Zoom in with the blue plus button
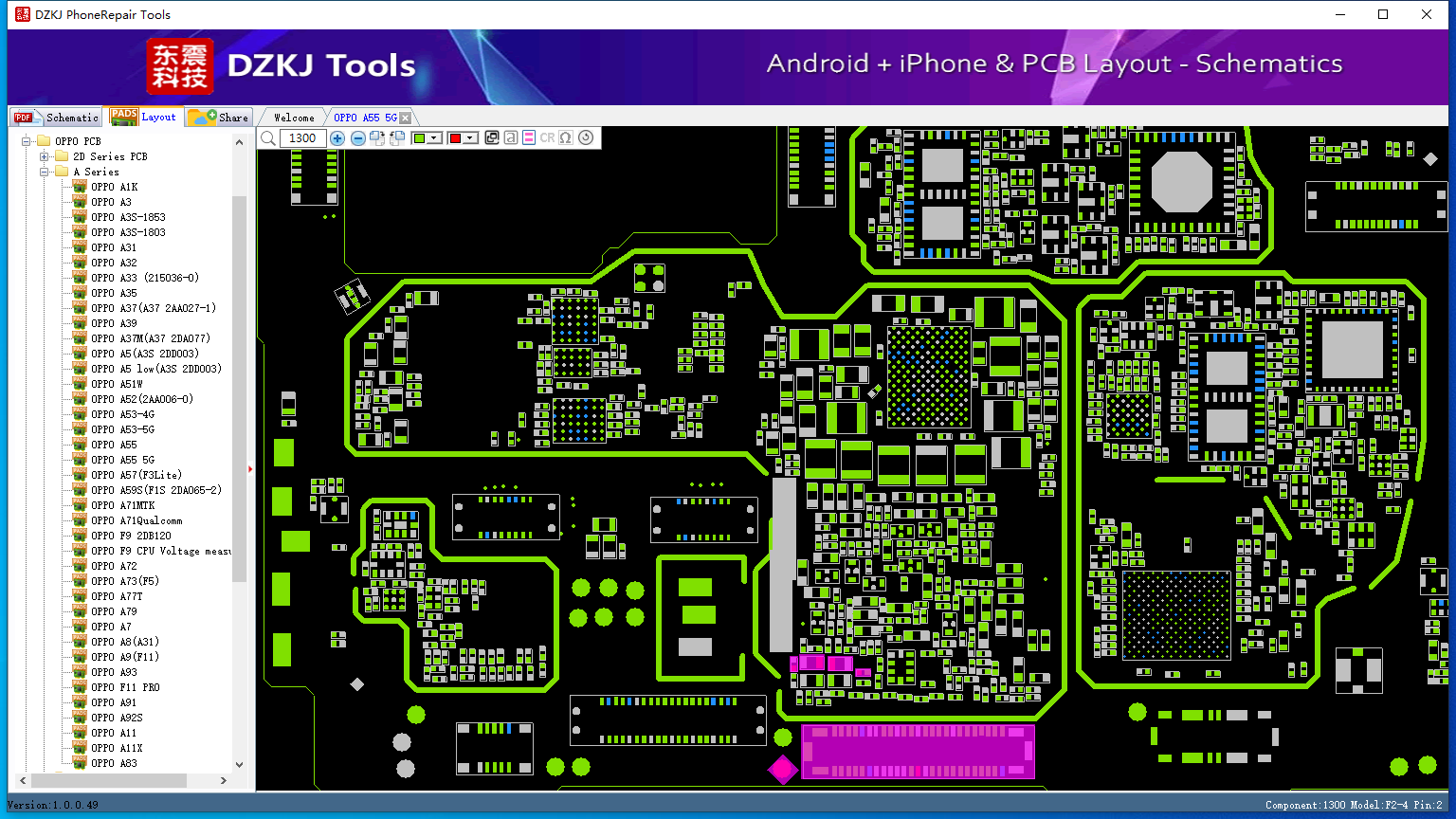Image resolution: width=1456 pixels, height=819 pixels. [337, 138]
